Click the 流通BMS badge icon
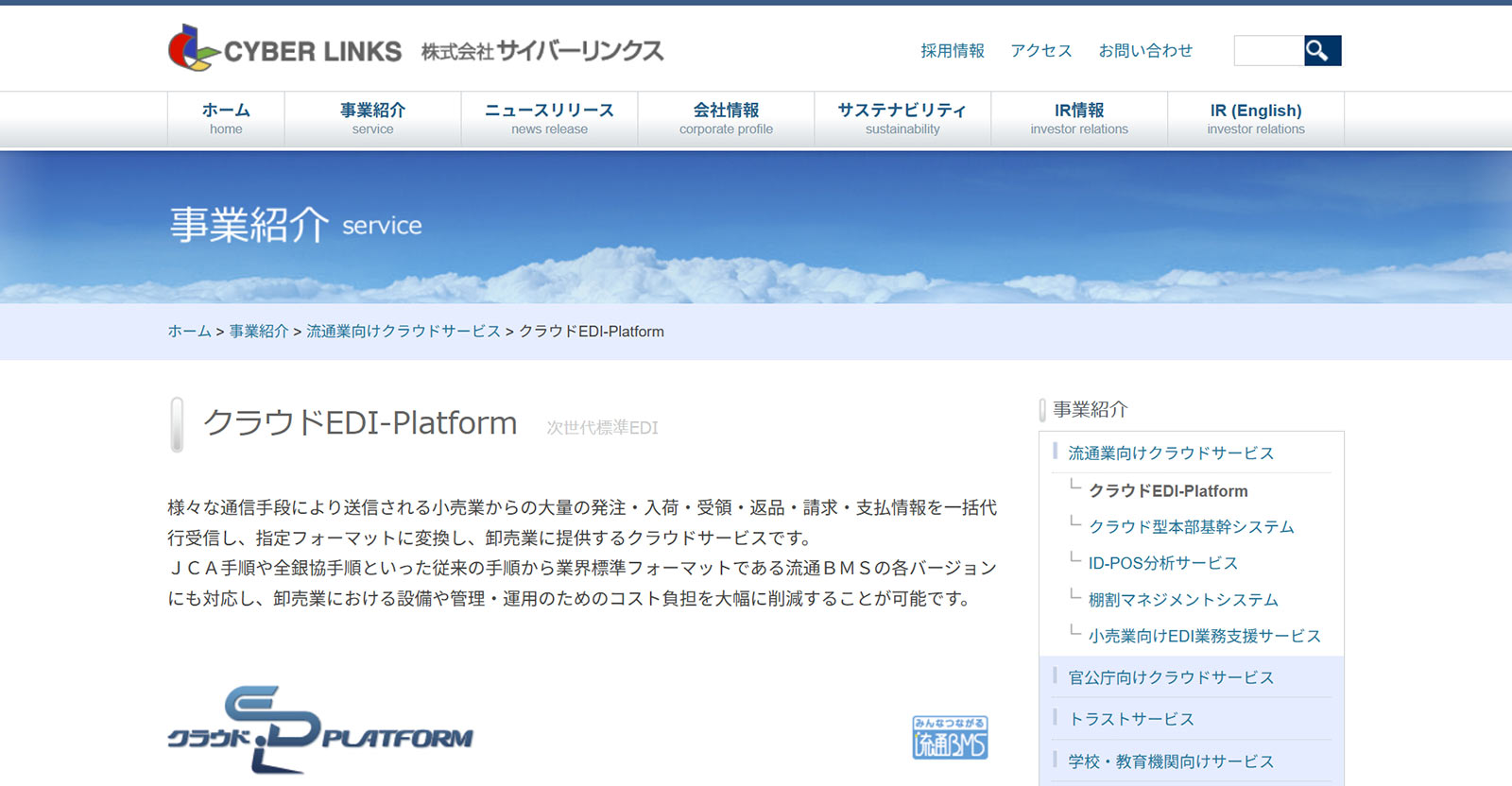The image size is (1512, 786). 950,738
